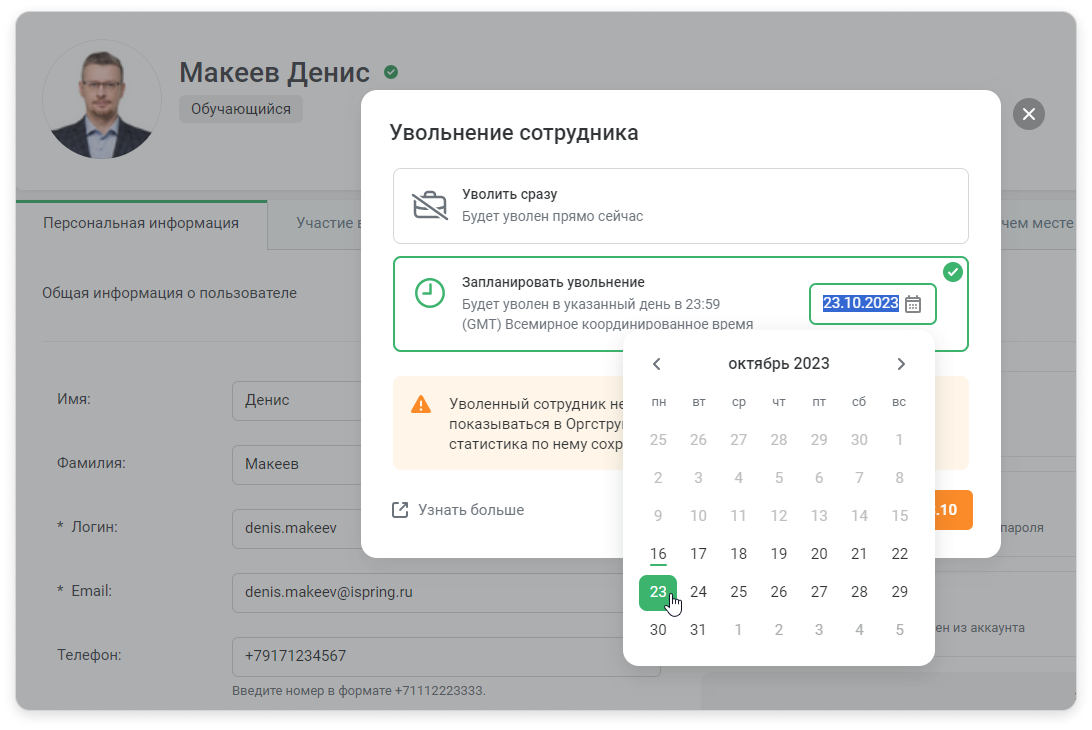Screen dimensions: 1092x730
Task: Go to the previous month in the calendar
Action: click(656, 364)
